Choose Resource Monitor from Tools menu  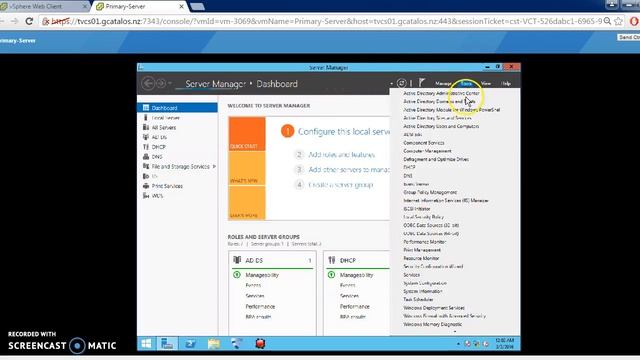421,258
